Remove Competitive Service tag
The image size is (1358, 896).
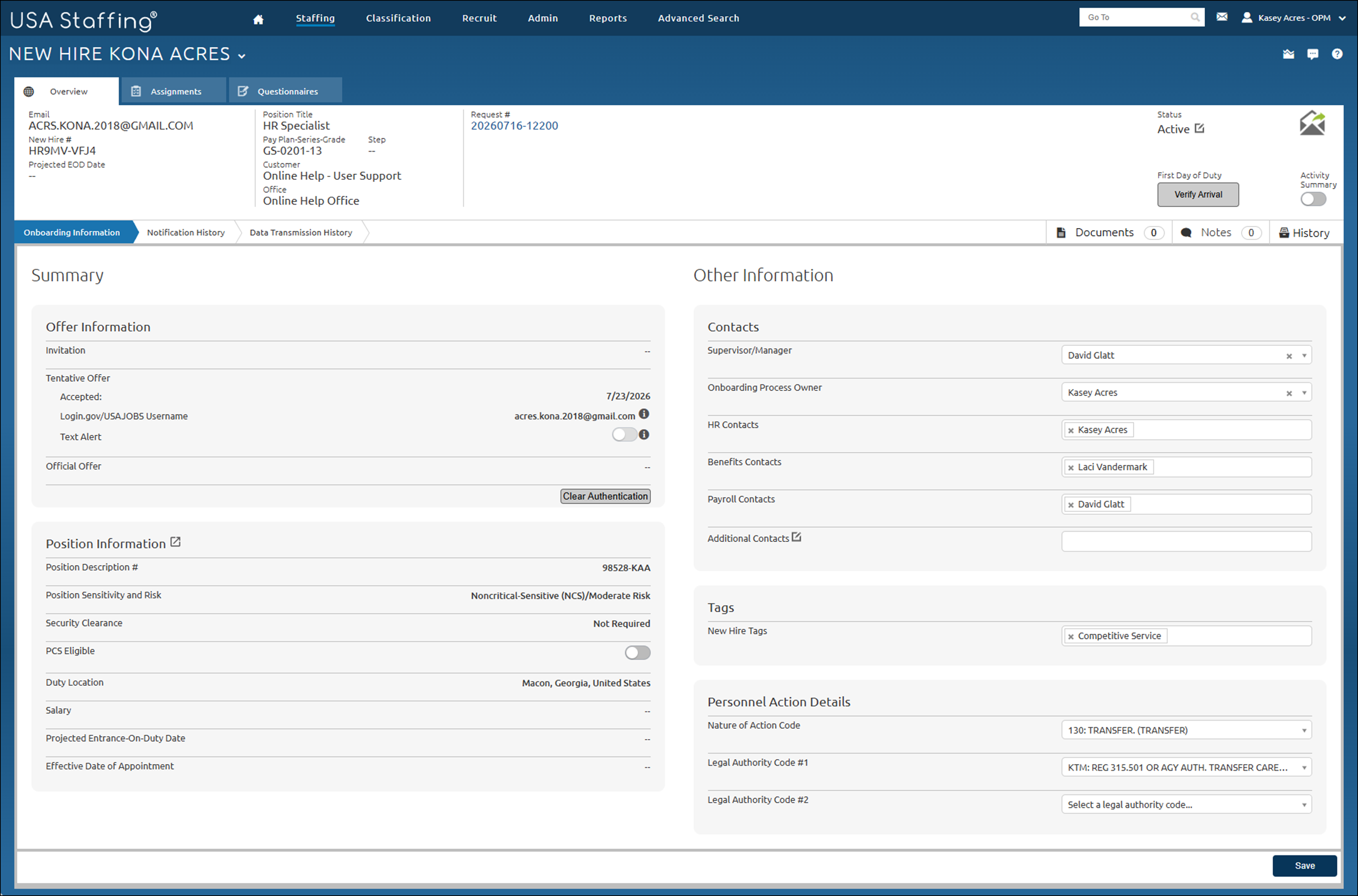(x=1071, y=636)
